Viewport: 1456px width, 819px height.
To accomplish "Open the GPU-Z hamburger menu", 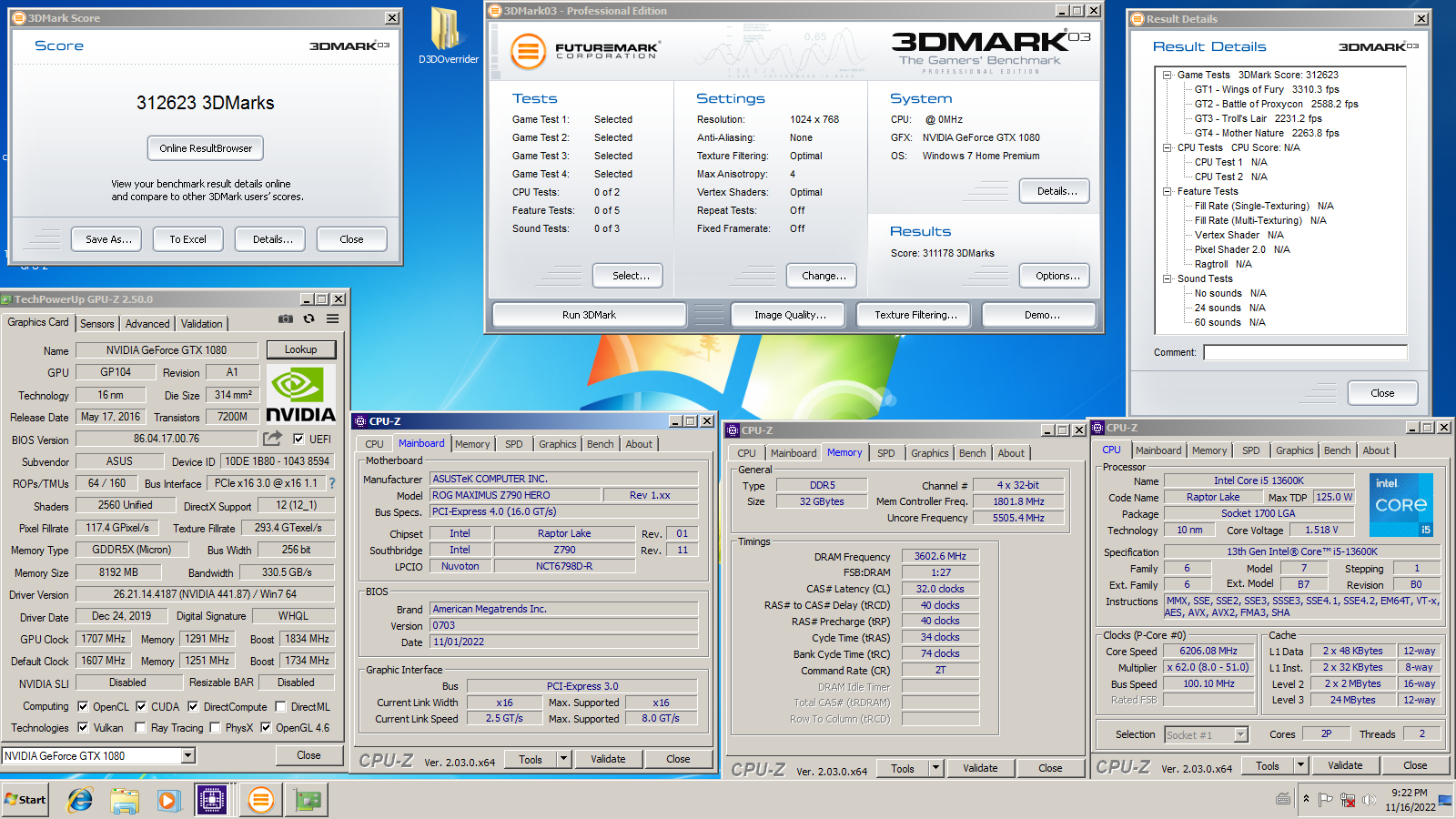I will (333, 318).
